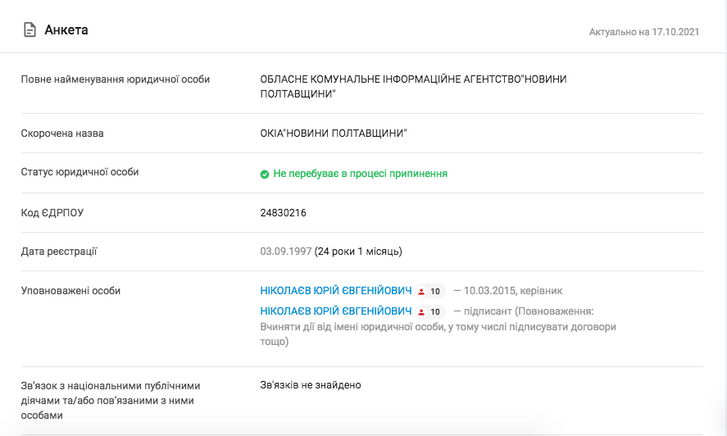Click the 10.03.2015, керівник text
This screenshot has width=727, height=436.
click(513, 291)
